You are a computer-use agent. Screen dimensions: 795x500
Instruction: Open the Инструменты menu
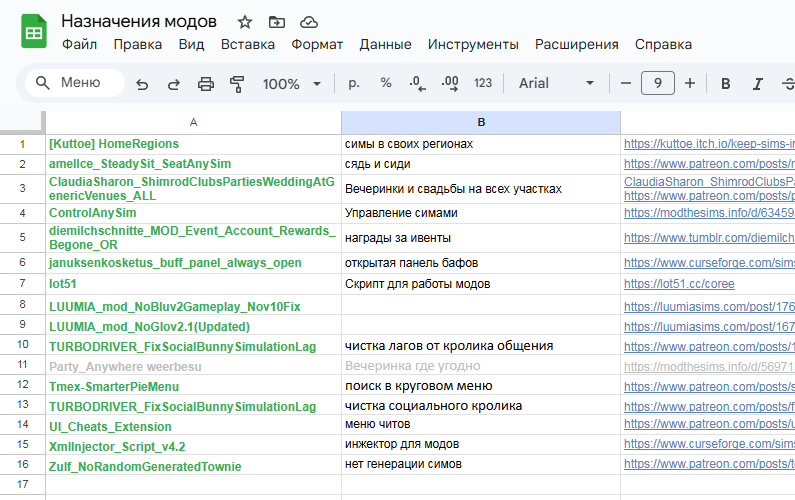(x=473, y=45)
